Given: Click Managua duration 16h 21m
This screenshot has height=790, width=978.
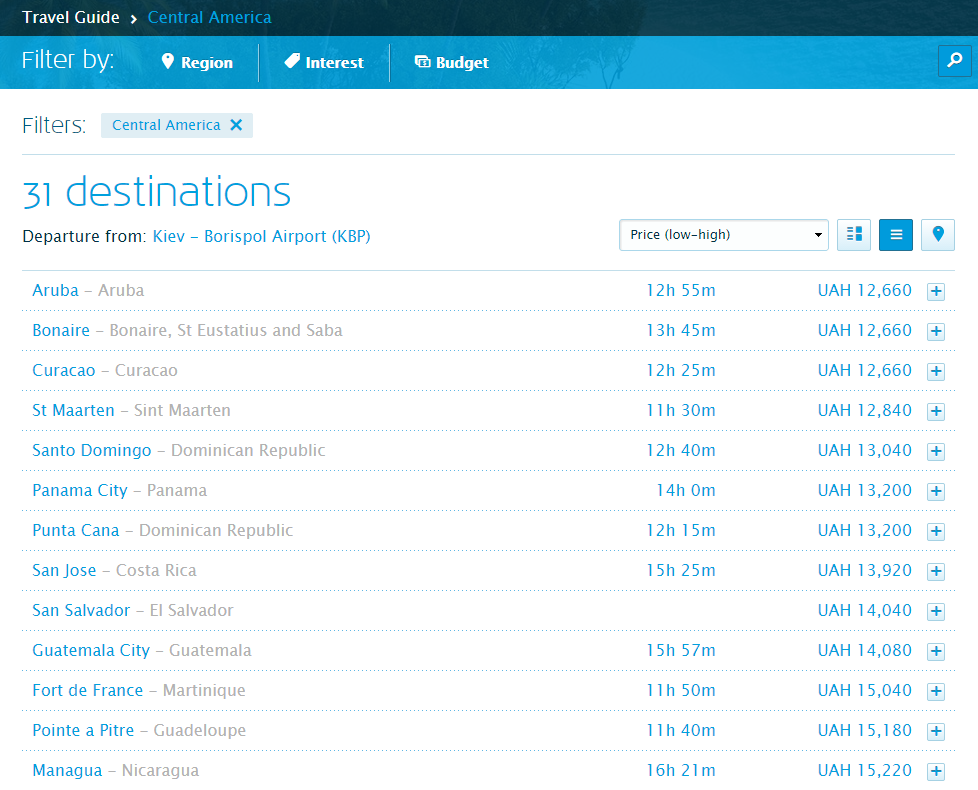Looking at the screenshot, I should click(x=680, y=770).
